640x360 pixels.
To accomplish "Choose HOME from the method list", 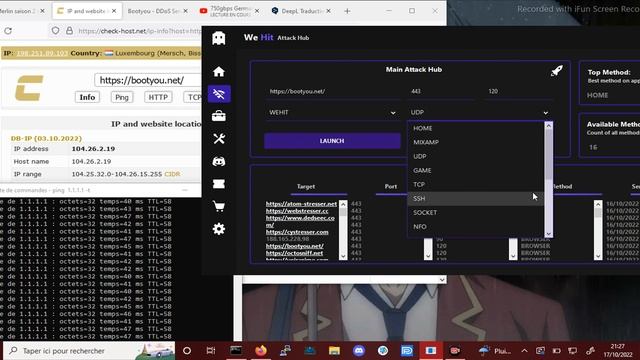I will tap(476, 128).
